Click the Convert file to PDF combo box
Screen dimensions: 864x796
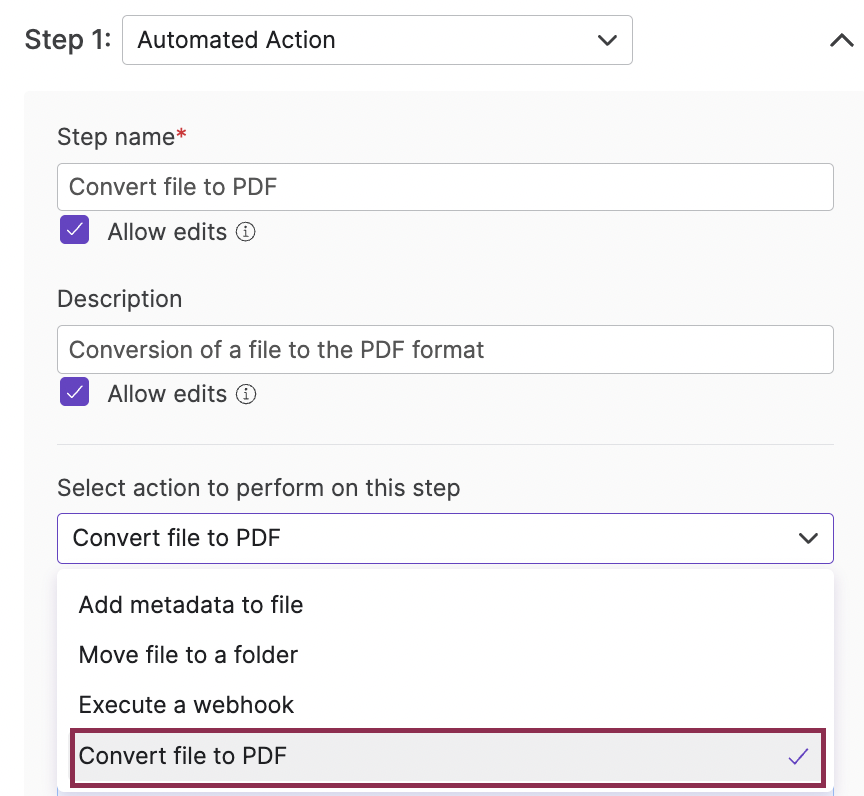445,538
